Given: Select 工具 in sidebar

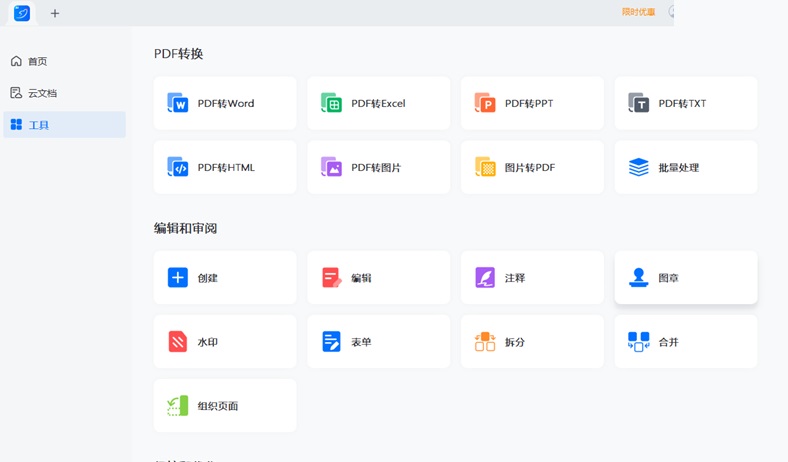Looking at the screenshot, I should (x=64, y=124).
